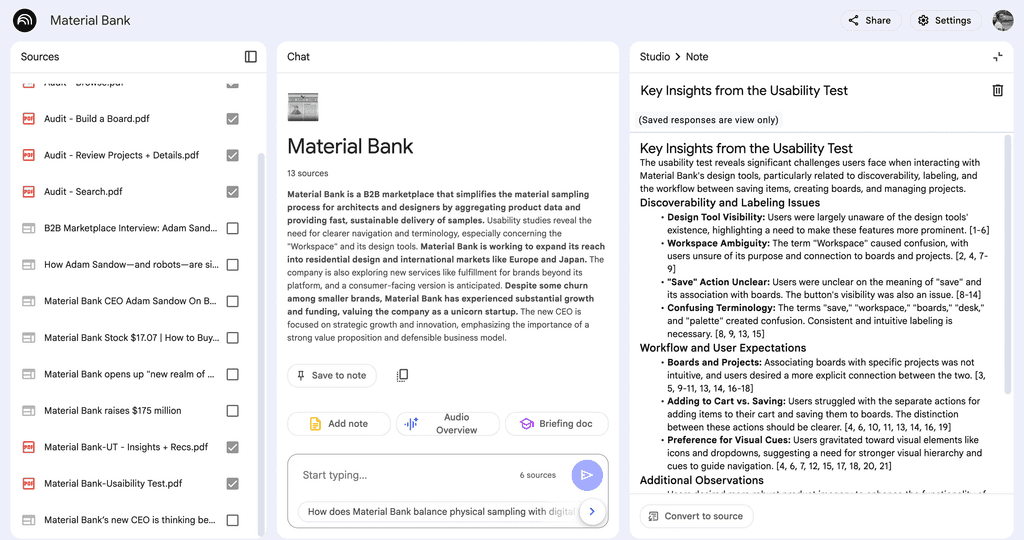Viewport: 1024px width, 540px height.
Task: Click the note content scrollbar
Action: tap(1008, 264)
